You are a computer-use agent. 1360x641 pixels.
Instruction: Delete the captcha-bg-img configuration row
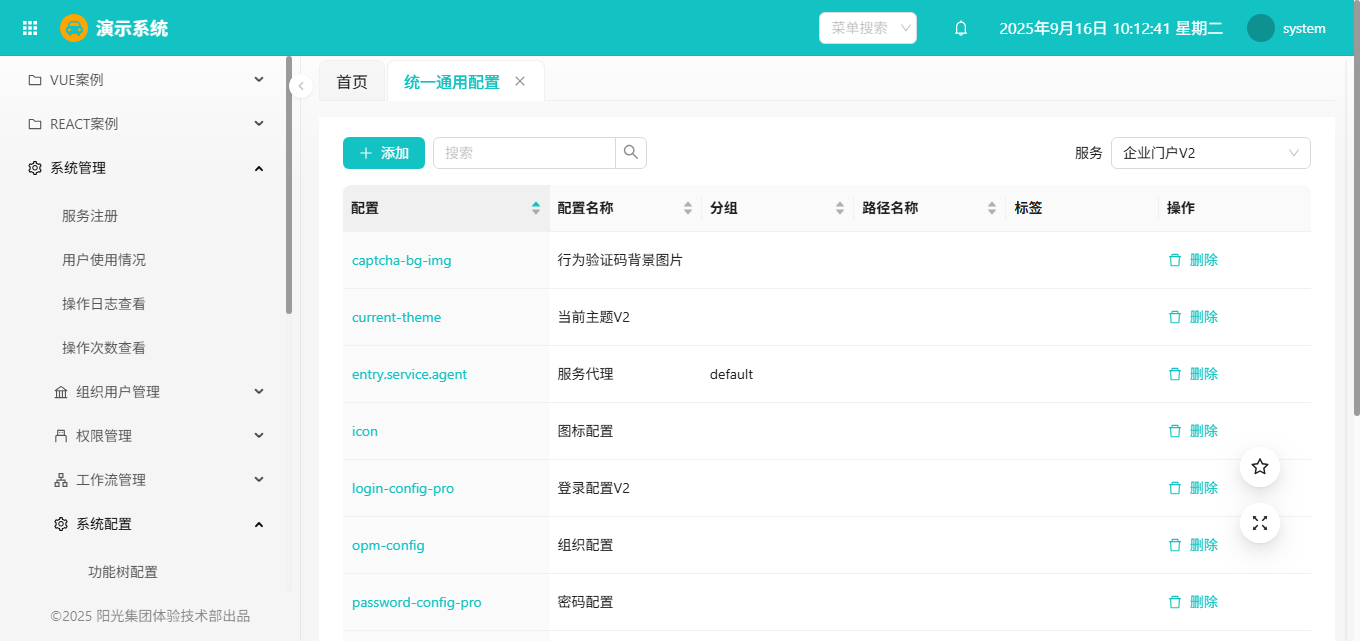(x=1193, y=260)
